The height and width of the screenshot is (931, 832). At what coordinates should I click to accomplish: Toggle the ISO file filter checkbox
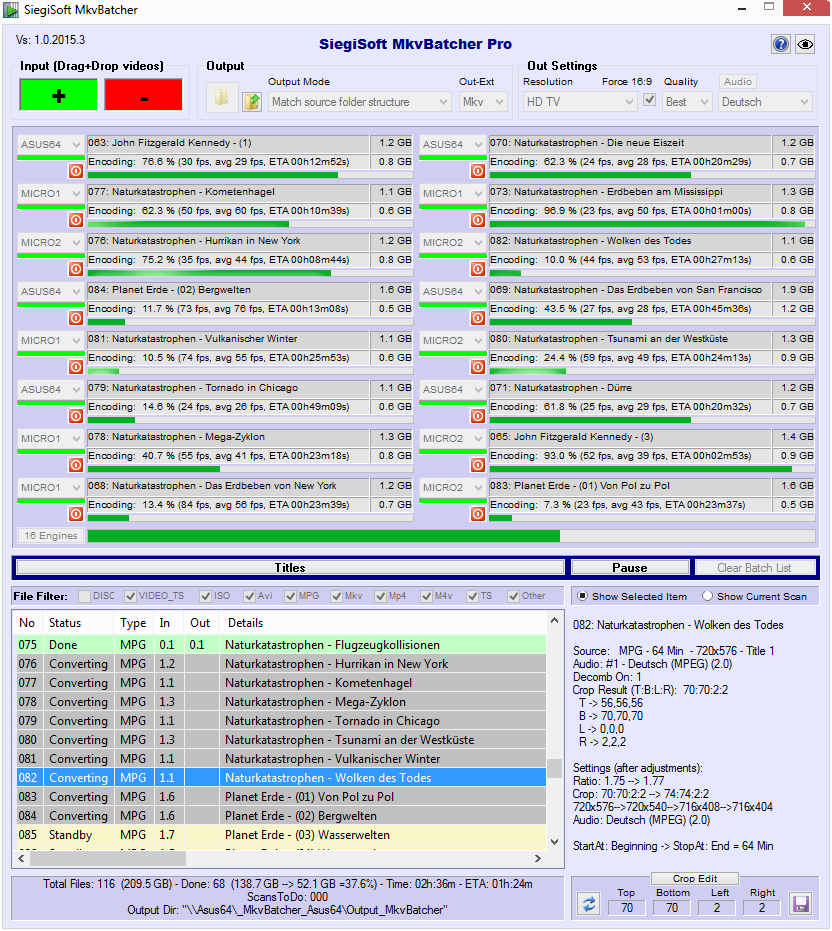[x=205, y=596]
